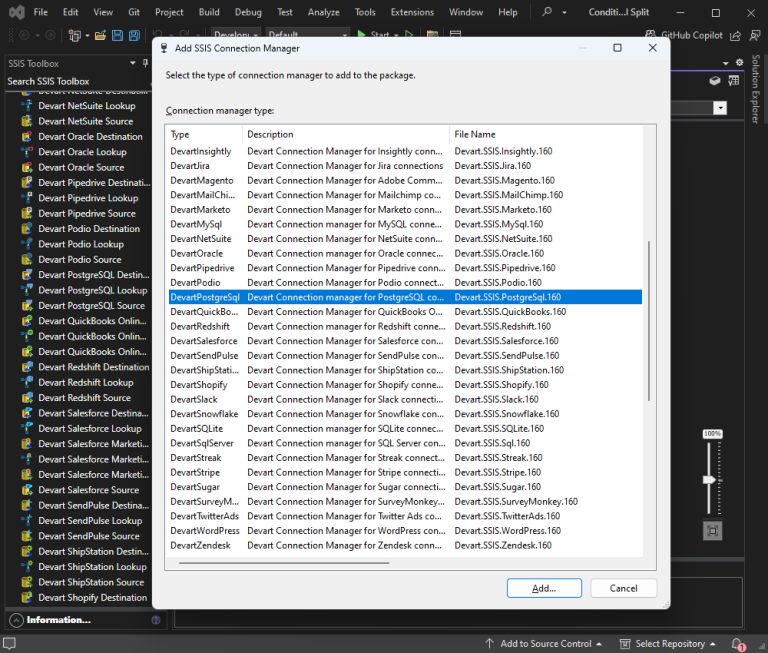Select Devart Redshift Source in toolbox

point(84,398)
